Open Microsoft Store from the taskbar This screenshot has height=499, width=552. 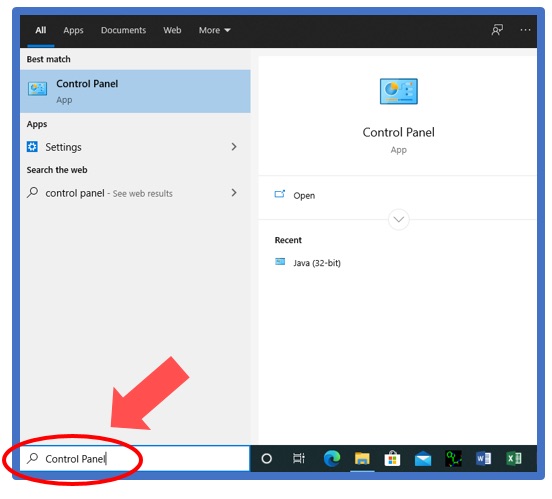392,459
